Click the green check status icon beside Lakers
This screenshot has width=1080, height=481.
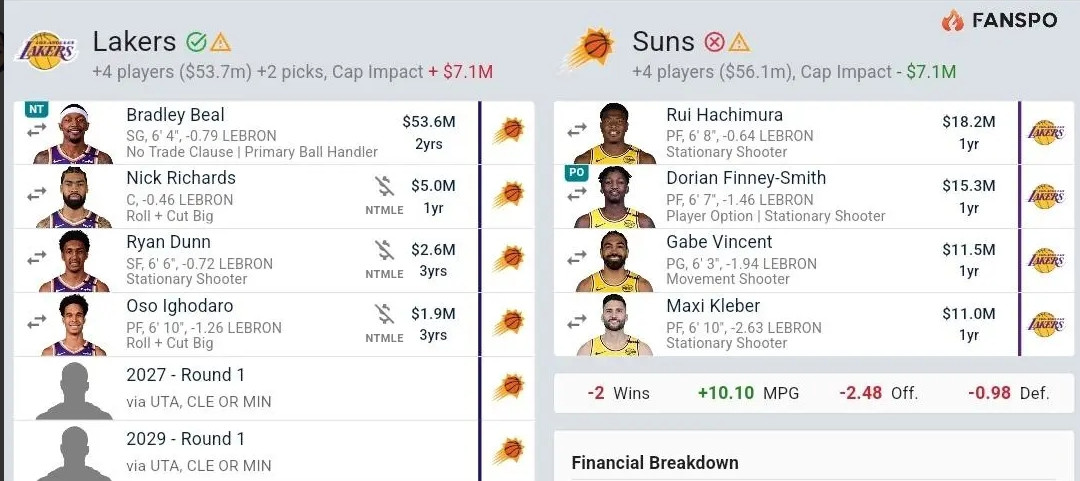point(196,42)
